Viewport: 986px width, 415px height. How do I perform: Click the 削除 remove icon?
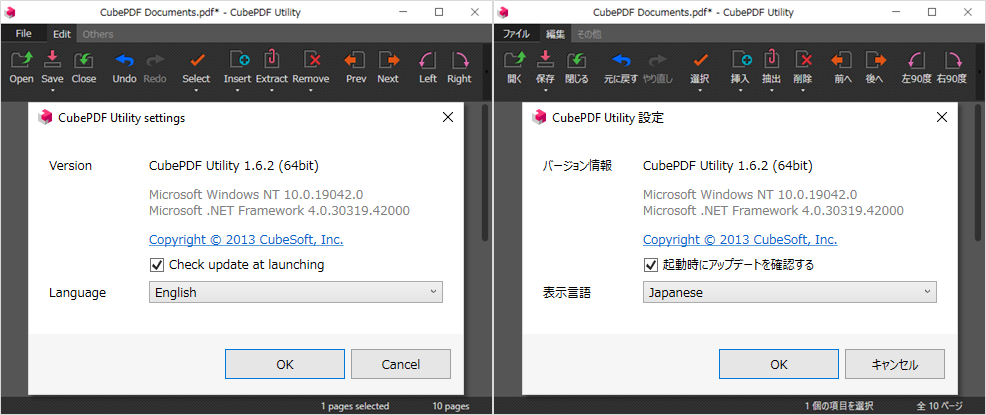[803, 60]
